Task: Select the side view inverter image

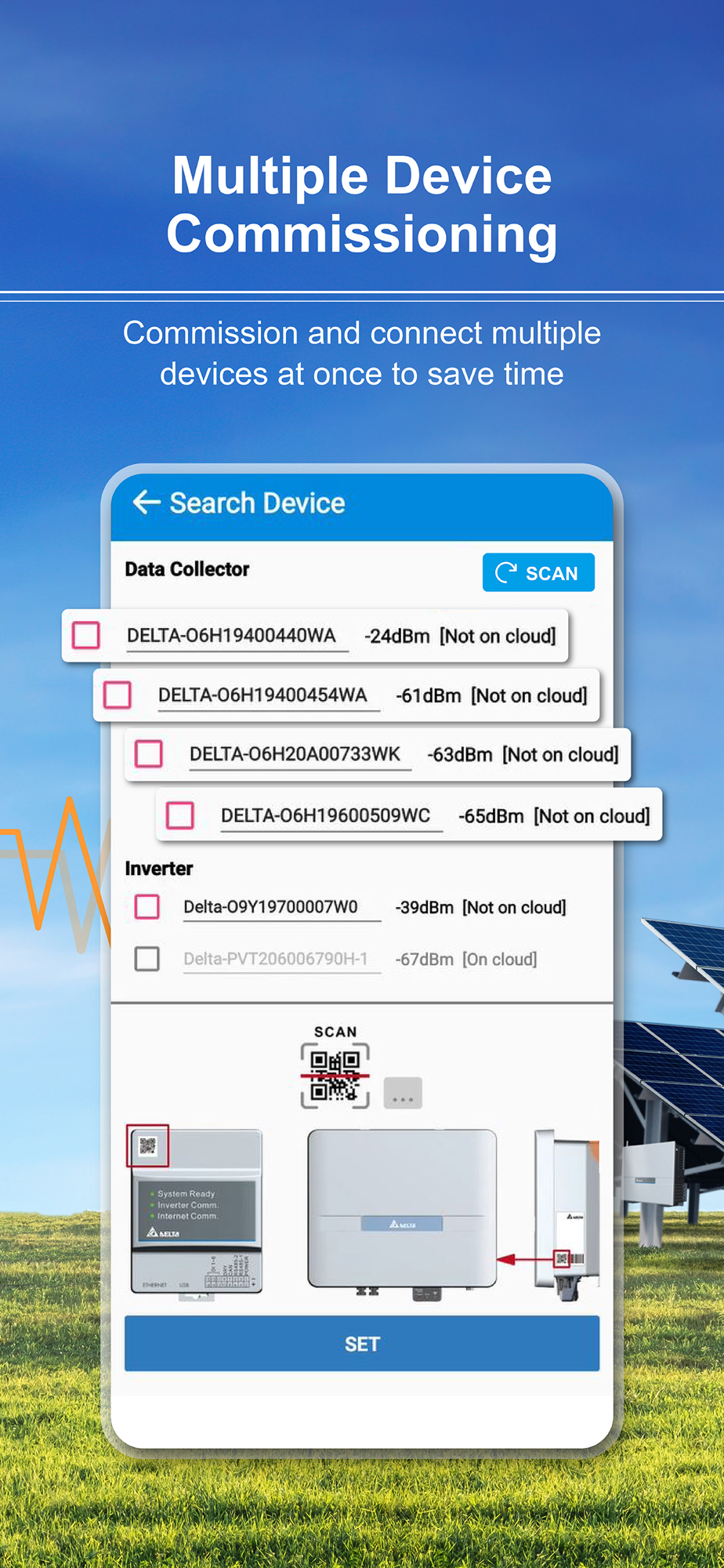Action: (566, 1214)
